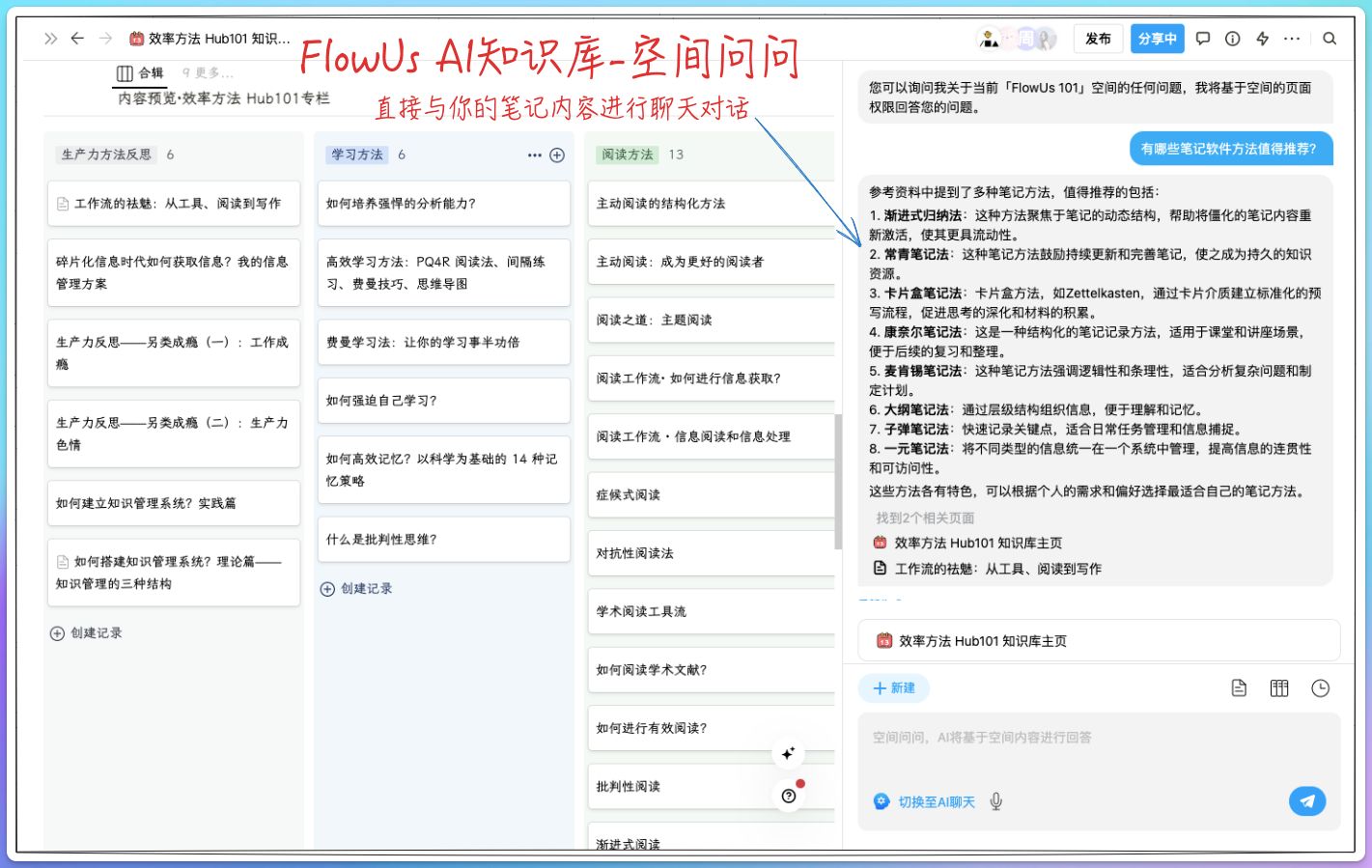
Task: Go back with the left arrow
Action: [77, 39]
